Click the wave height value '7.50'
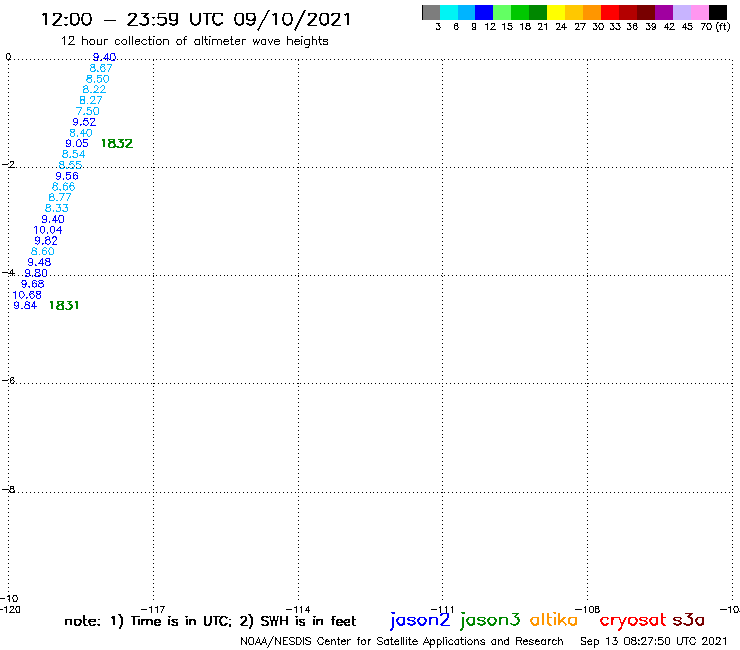 tap(87, 111)
